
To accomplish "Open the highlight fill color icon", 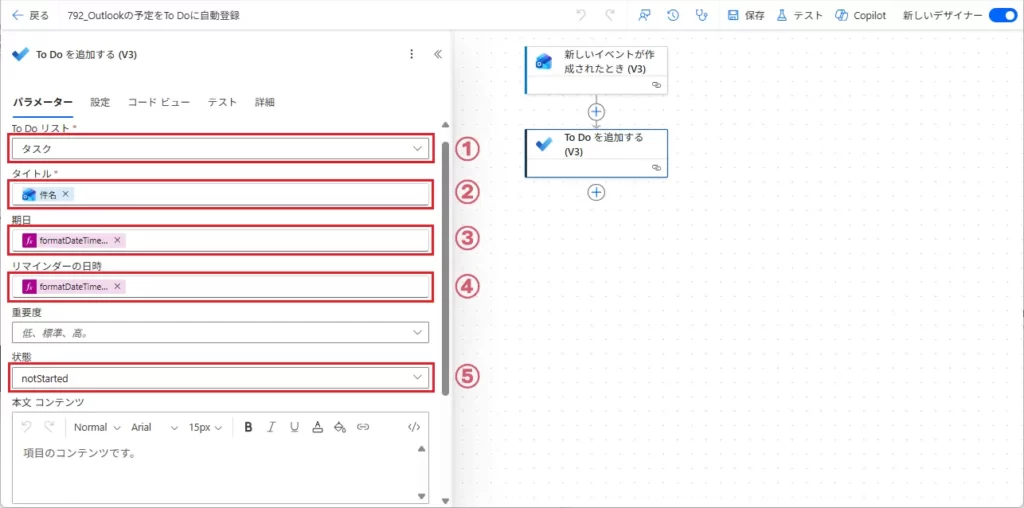I will coord(340,427).
